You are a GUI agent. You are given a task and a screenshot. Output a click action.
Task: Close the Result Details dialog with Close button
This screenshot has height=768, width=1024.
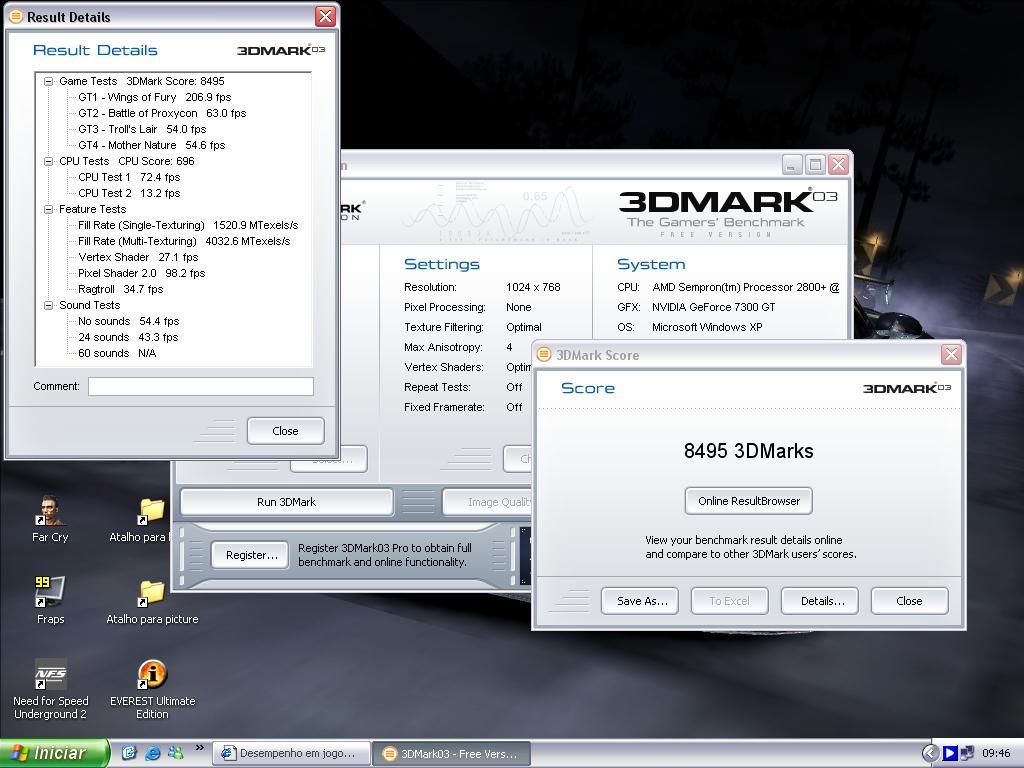pos(285,431)
